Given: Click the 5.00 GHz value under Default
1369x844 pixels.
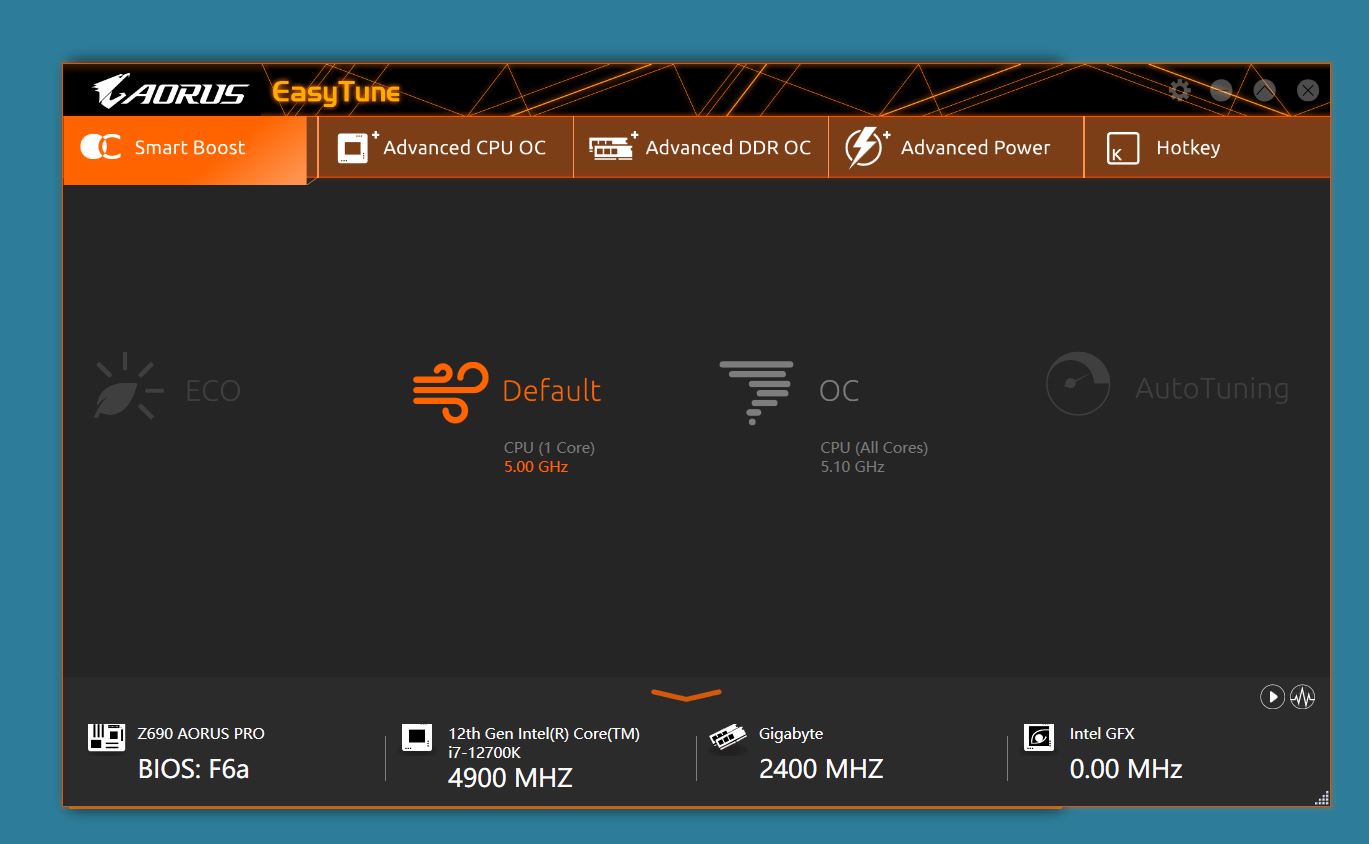Looking at the screenshot, I should pos(536,467).
